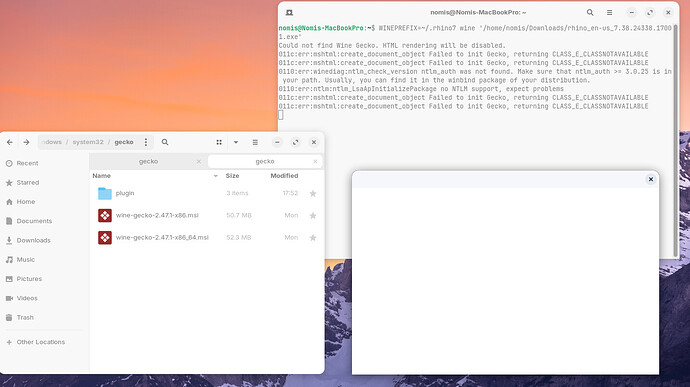This screenshot has width=690, height=387.
Task: Sort files by the Modified column
Action: click(284, 176)
